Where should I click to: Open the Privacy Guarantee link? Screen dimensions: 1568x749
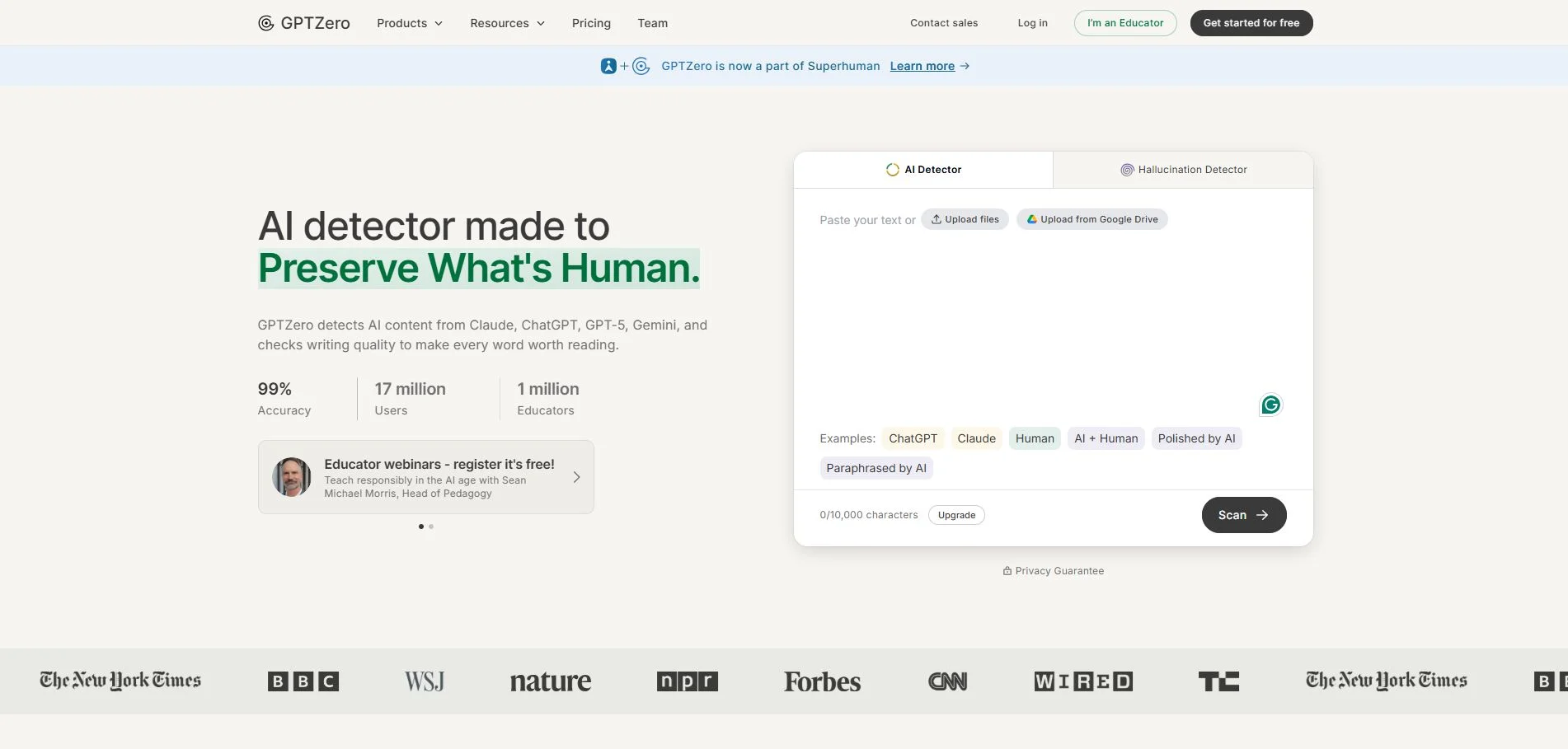point(1053,571)
